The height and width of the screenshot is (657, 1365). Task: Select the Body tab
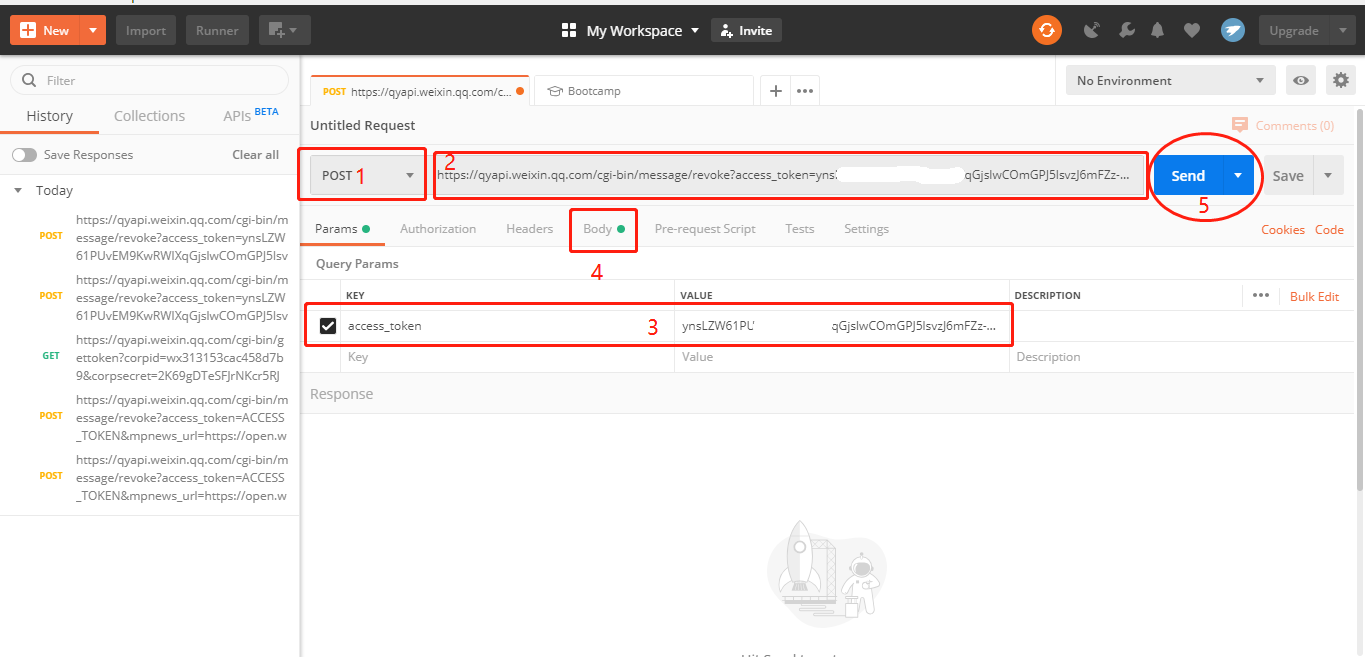(x=603, y=229)
